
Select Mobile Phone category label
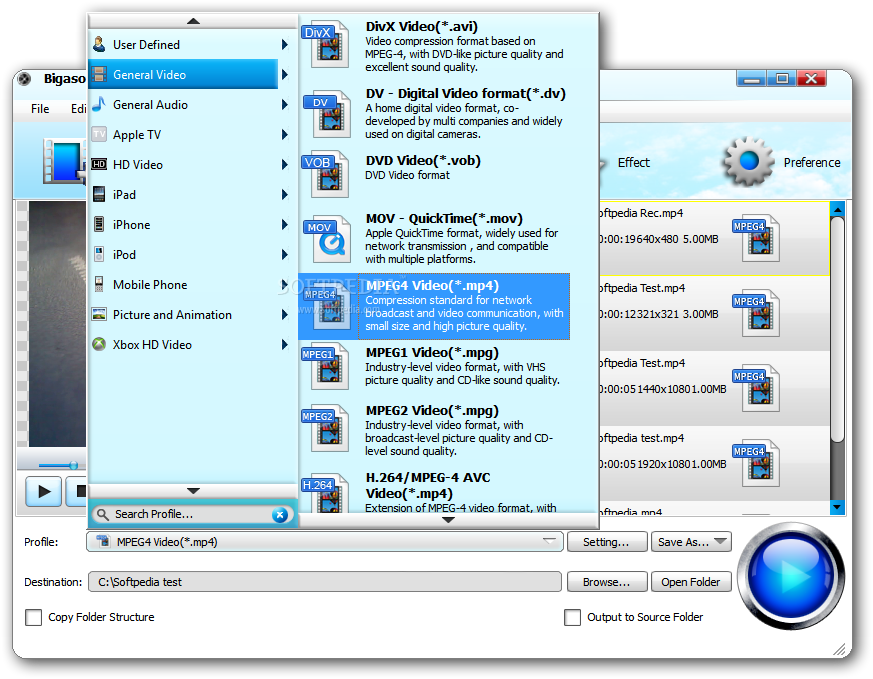[x=150, y=284]
